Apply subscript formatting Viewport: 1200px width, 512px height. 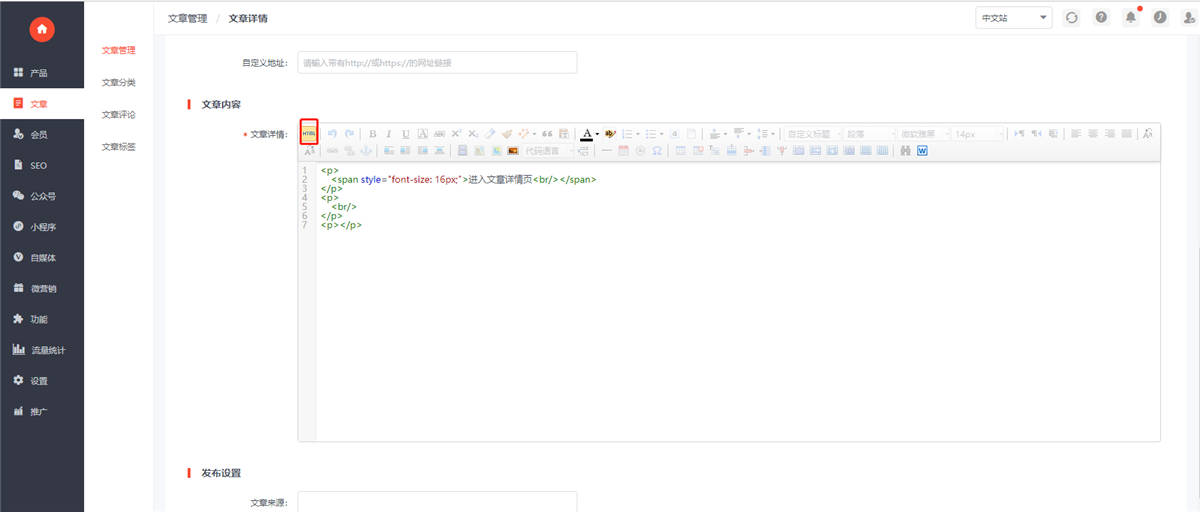click(473, 133)
